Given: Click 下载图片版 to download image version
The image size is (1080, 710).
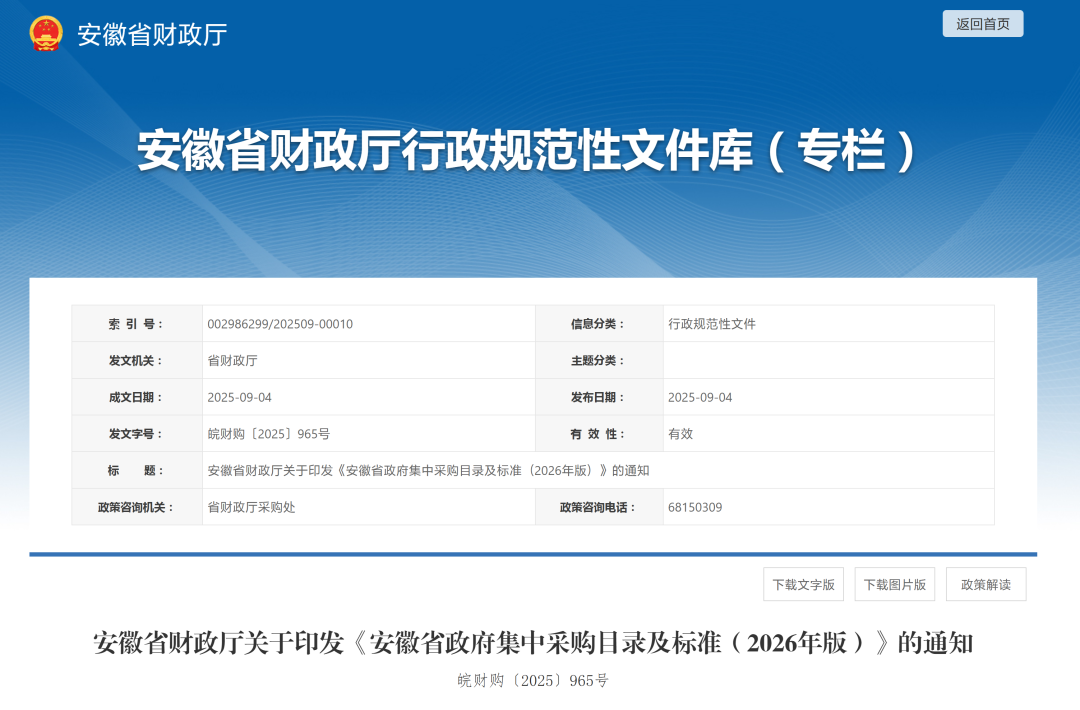Looking at the screenshot, I should (894, 584).
